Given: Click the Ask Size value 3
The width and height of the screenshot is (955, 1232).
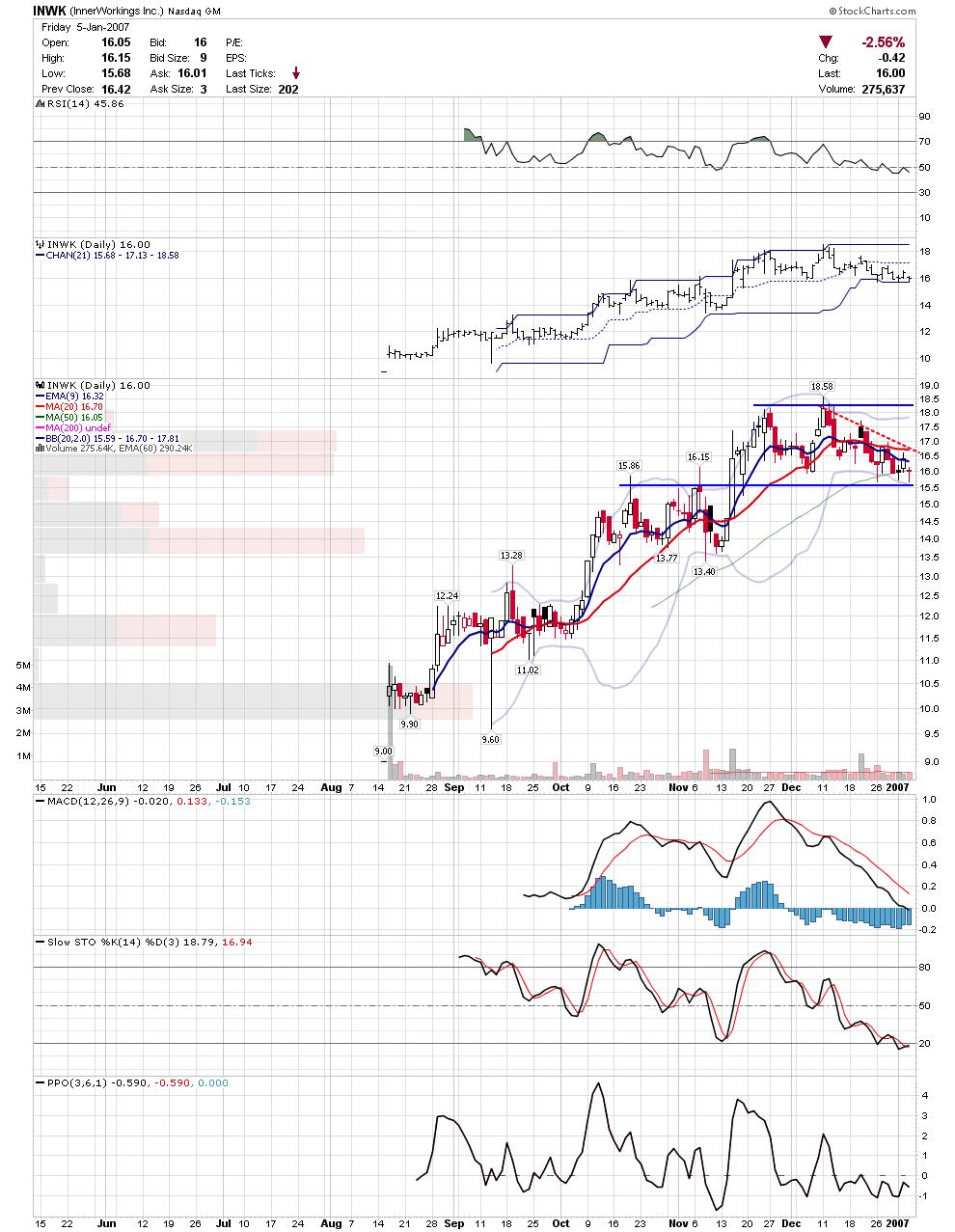Looking at the screenshot, I should coord(204,90).
